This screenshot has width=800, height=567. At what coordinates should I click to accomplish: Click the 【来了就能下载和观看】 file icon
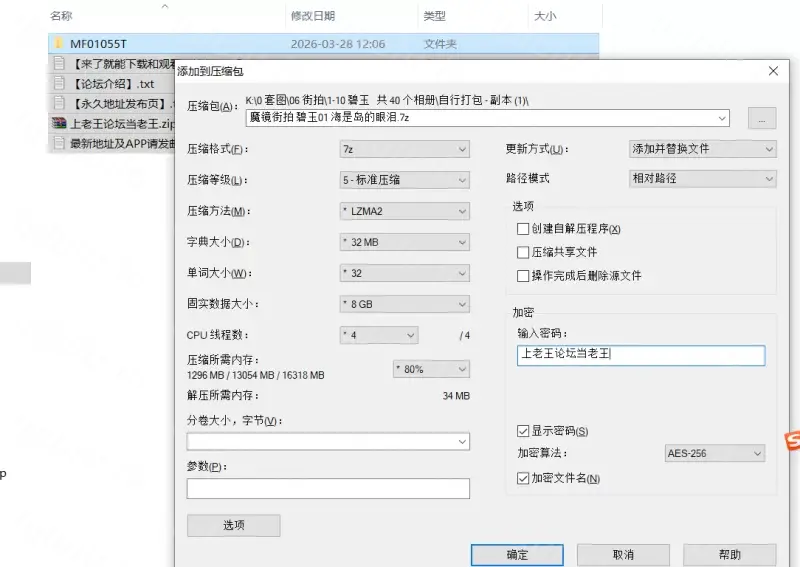[x=59, y=63]
